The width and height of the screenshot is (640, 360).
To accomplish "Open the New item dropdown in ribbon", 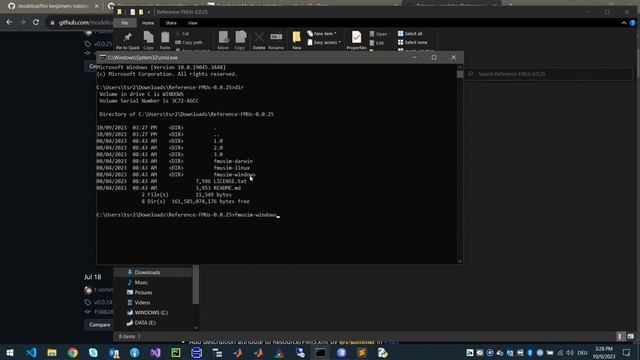I will (322, 33).
